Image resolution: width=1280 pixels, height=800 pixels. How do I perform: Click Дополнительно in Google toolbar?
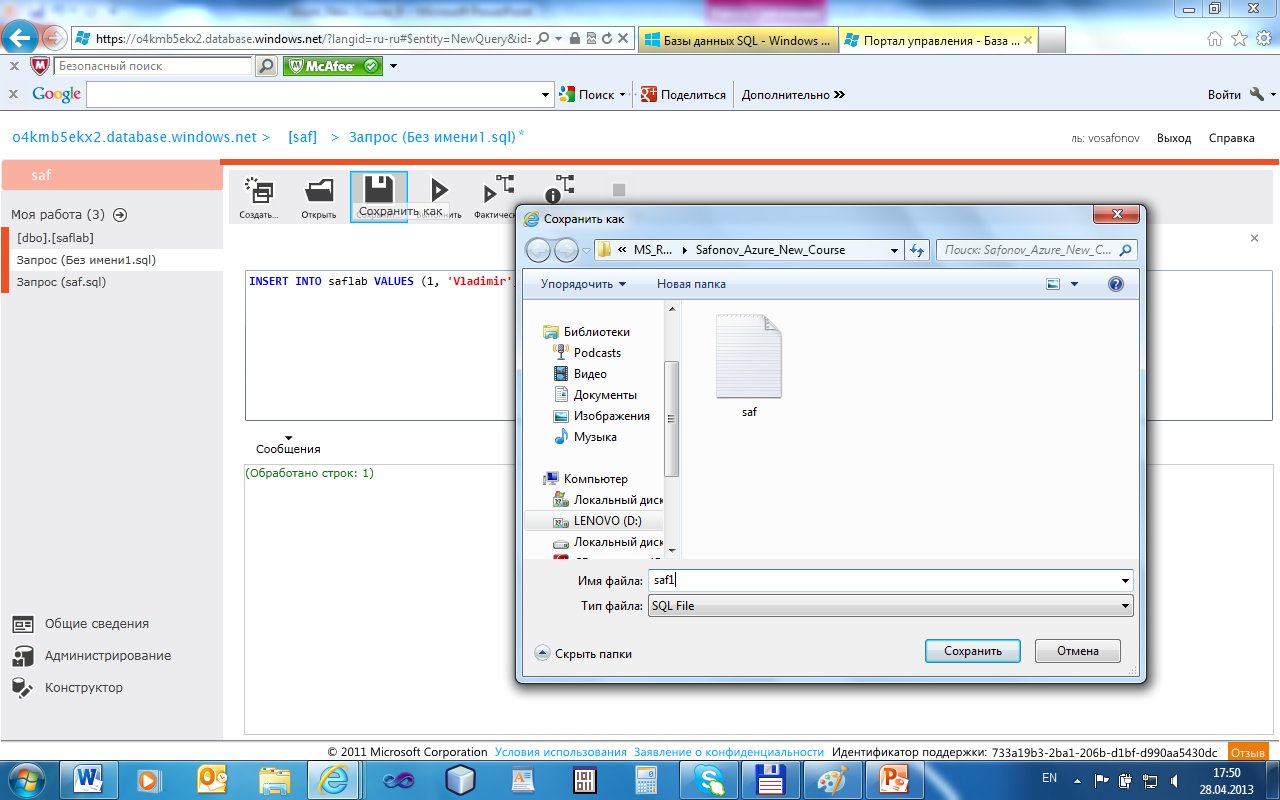coord(793,94)
